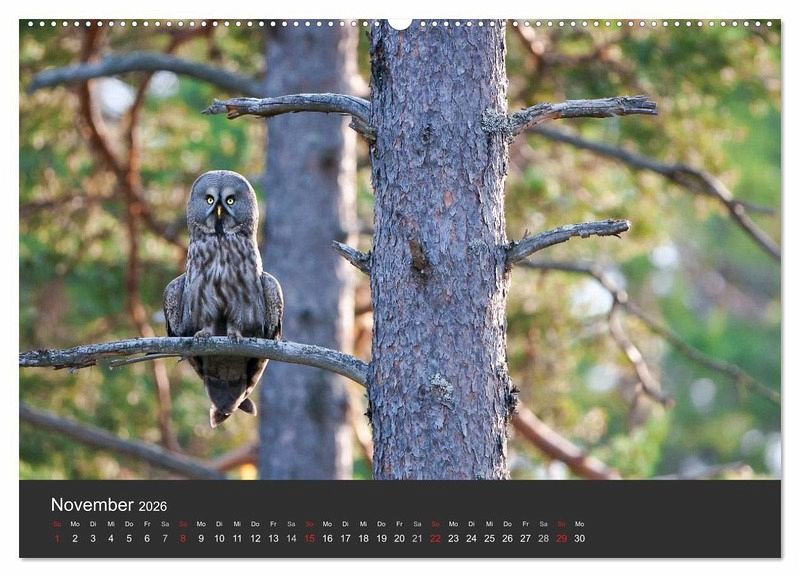Screen dimensions: 800x577
Task: Click the 'So' label above date 15
Action: (309, 524)
